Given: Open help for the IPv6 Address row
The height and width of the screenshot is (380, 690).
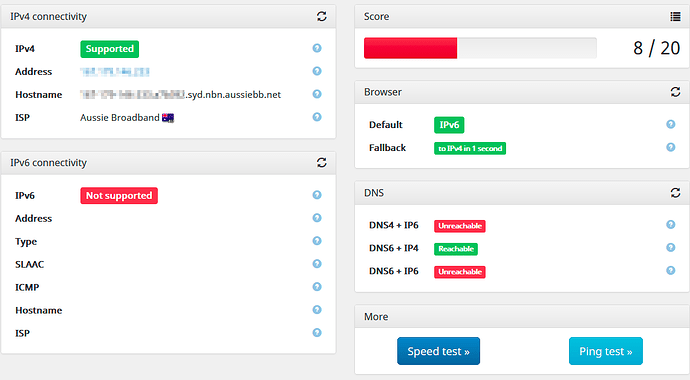Looking at the screenshot, I should point(317,218).
